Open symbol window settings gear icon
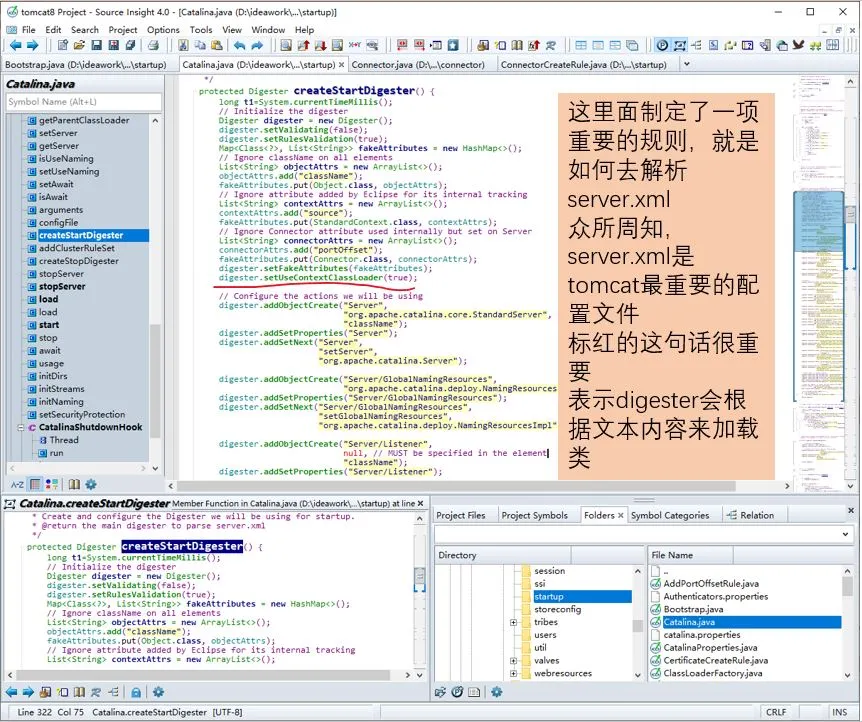Viewport: 862px width, 722px height. 91,484
